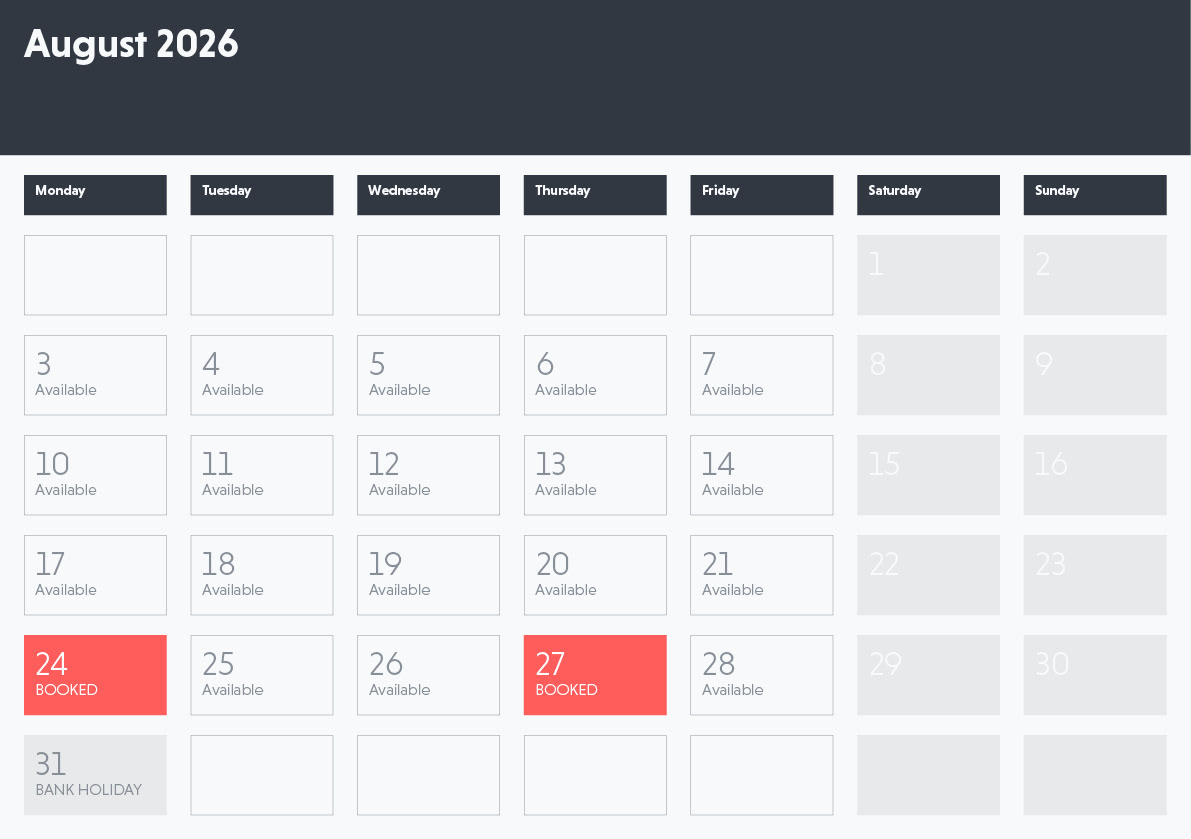Image resolution: width=1191 pixels, height=839 pixels.
Task: Click Sunday August 30 cell
Action: (1095, 675)
